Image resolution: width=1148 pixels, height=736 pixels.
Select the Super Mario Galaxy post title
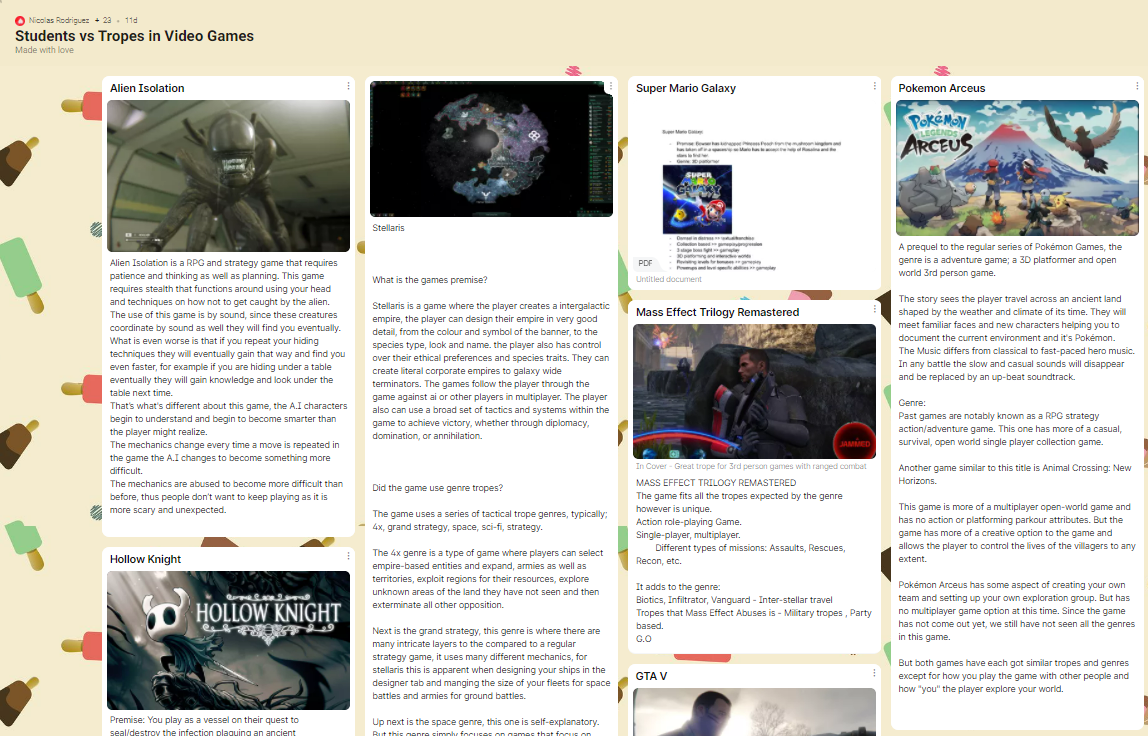tap(686, 88)
